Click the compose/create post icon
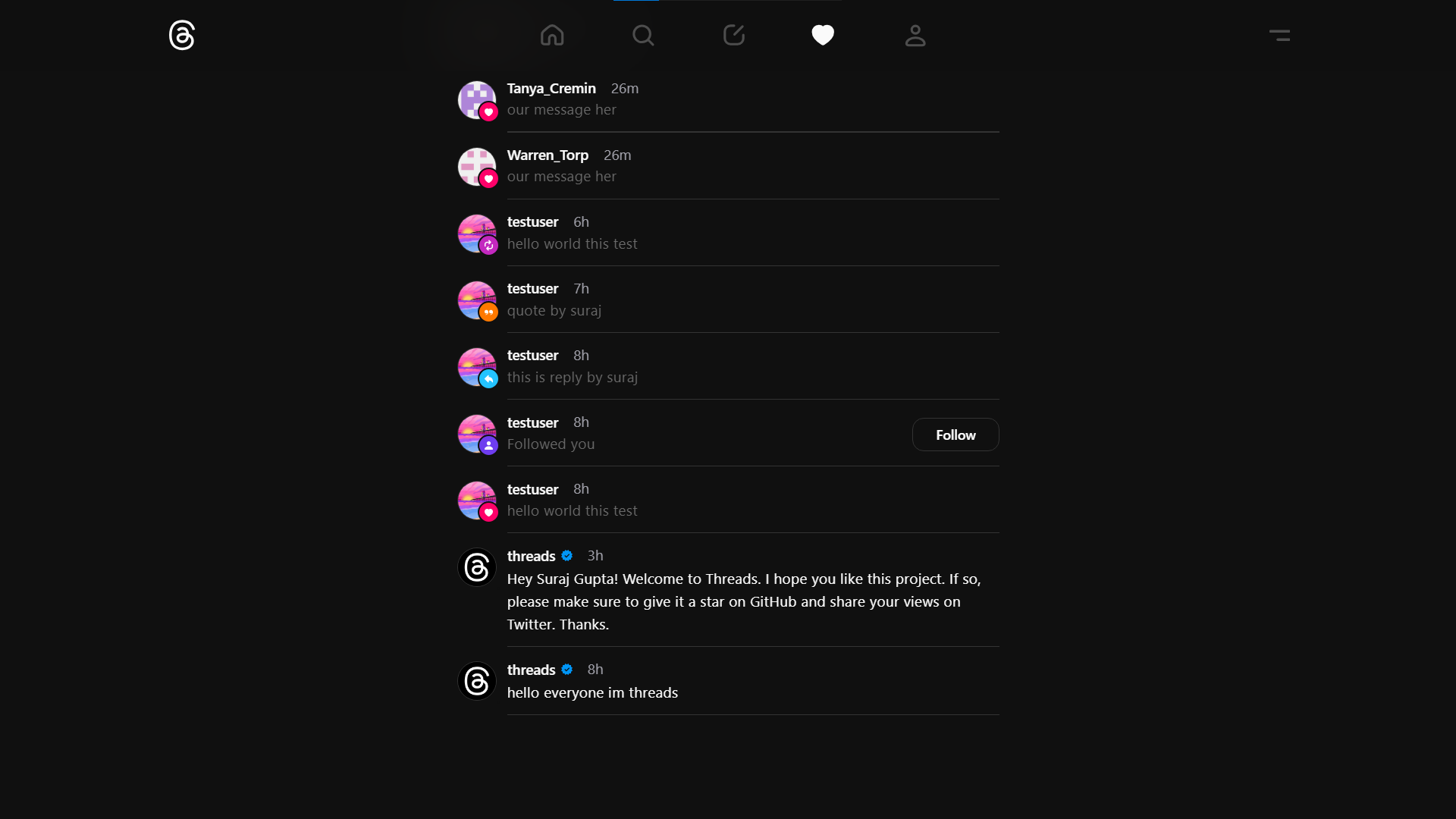The image size is (1456, 819). pyautogui.click(x=733, y=35)
